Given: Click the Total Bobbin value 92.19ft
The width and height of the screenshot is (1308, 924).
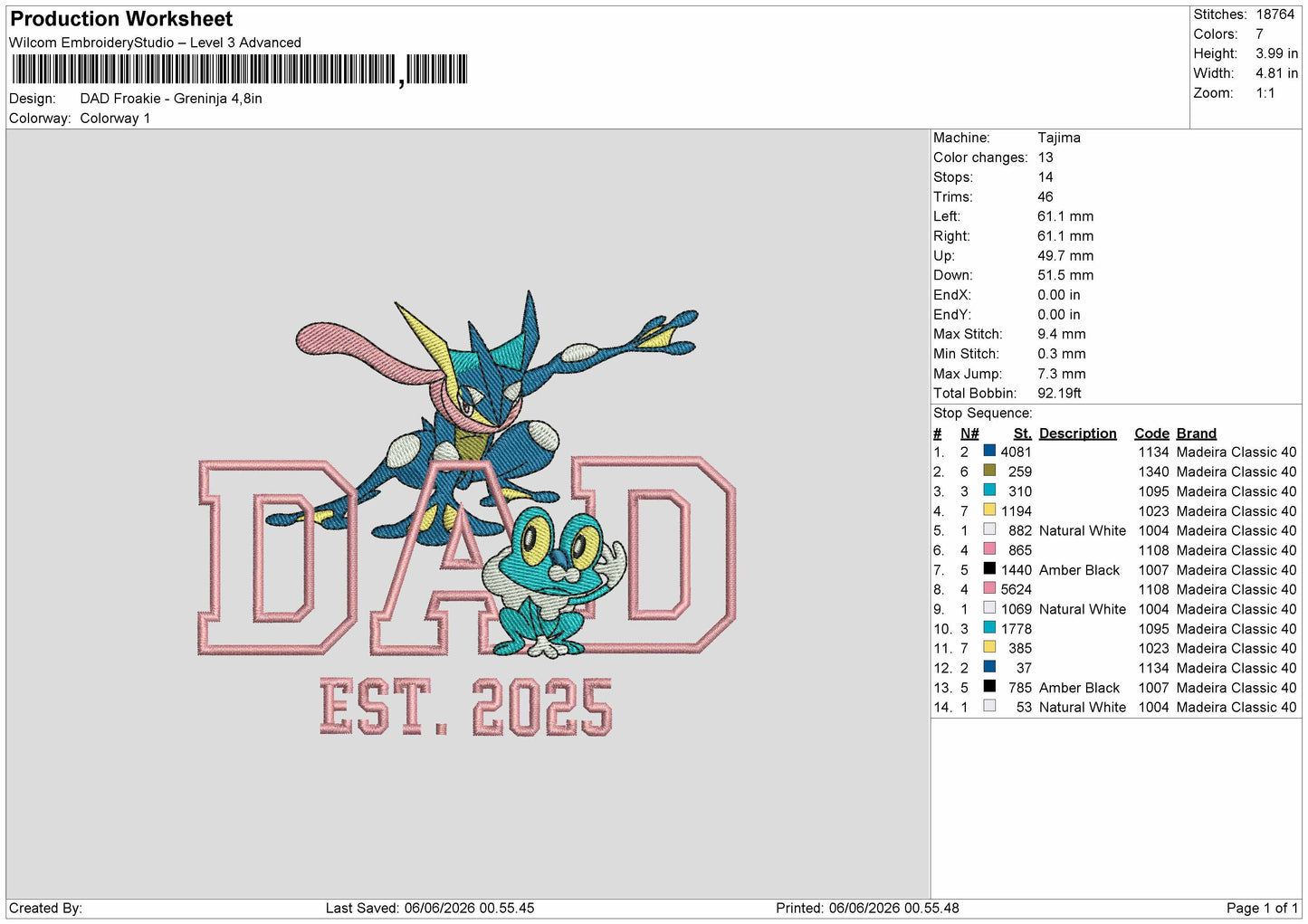Looking at the screenshot, I should coord(1059,393).
